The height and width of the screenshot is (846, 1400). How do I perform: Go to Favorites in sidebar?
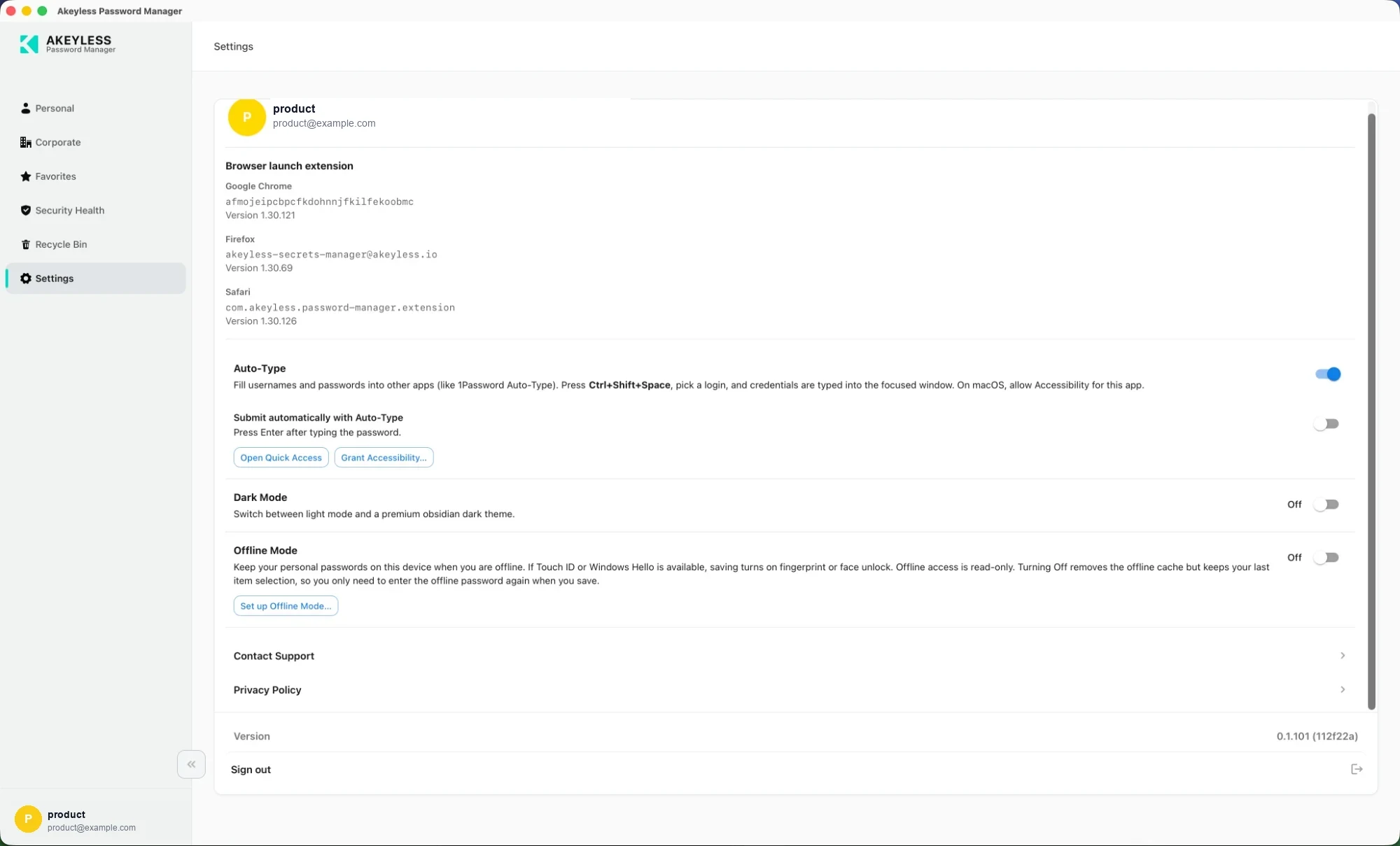[55, 176]
